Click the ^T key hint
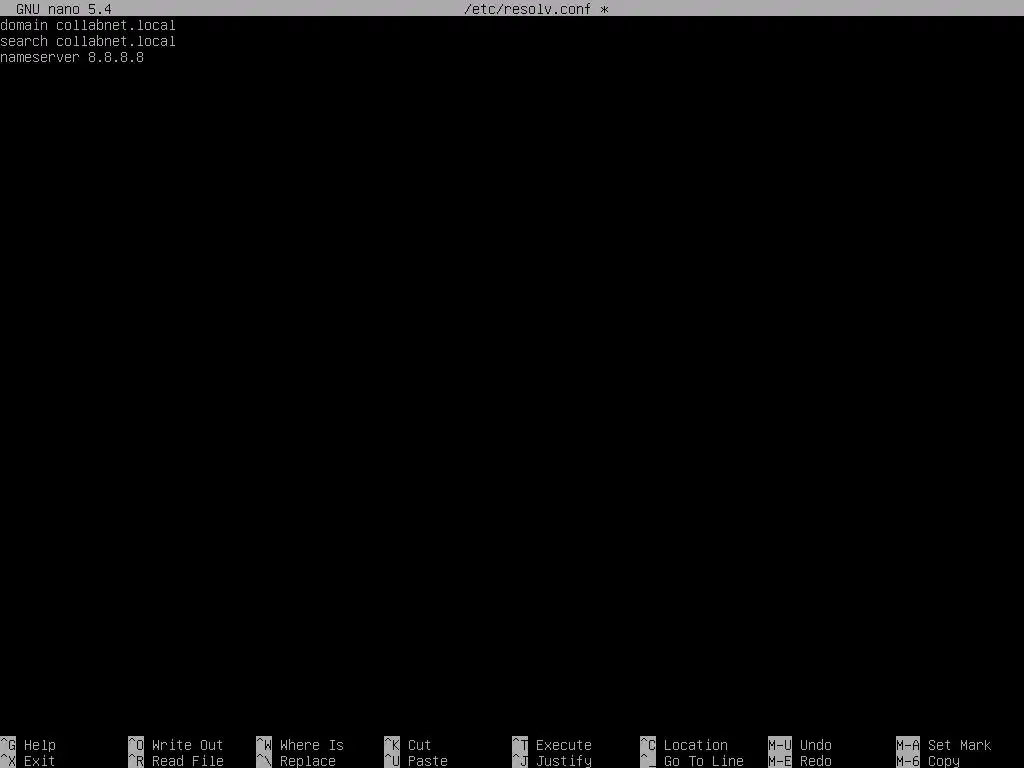Viewport: 1024px width, 768px height. click(x=520, y=745)
